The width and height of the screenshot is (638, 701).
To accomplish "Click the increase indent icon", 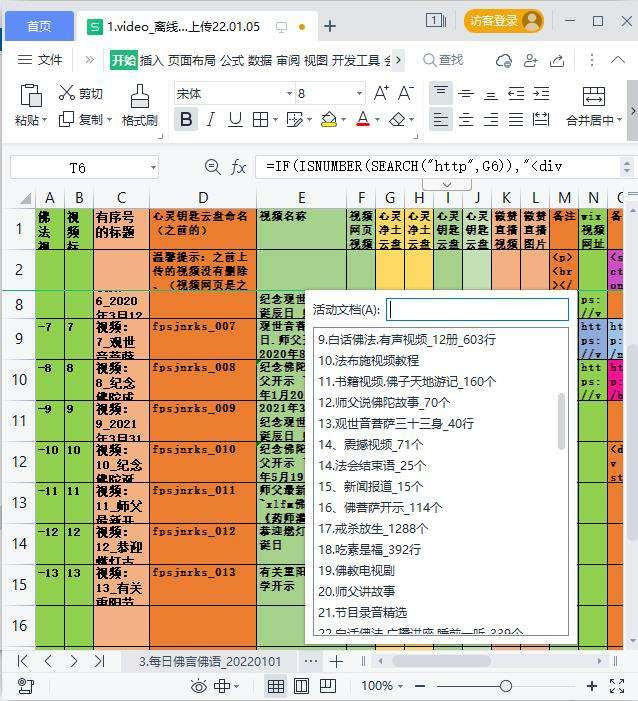I will click(x=541, y=93).
